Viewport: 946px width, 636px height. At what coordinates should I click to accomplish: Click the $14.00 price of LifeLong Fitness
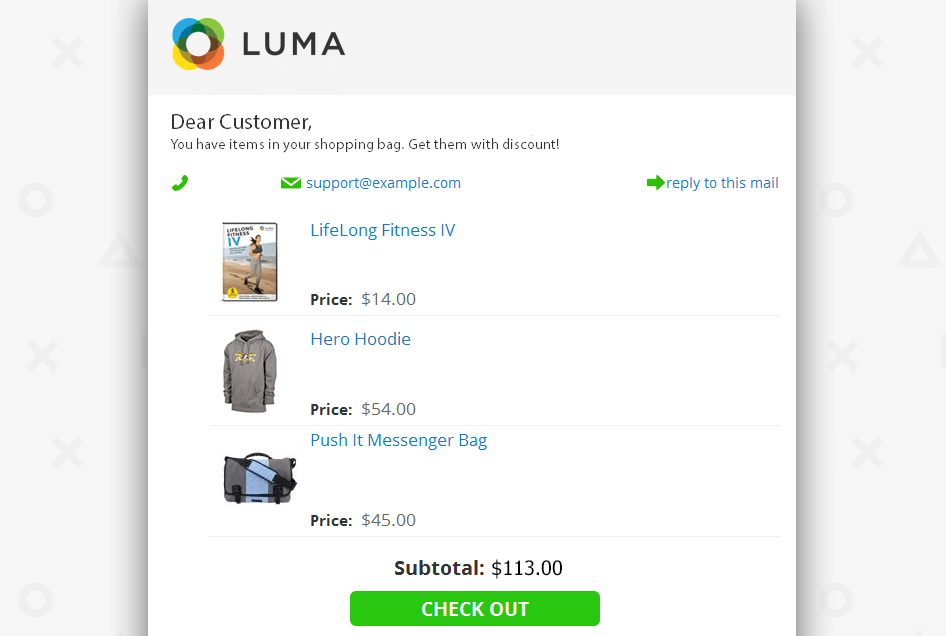(389, 299)
